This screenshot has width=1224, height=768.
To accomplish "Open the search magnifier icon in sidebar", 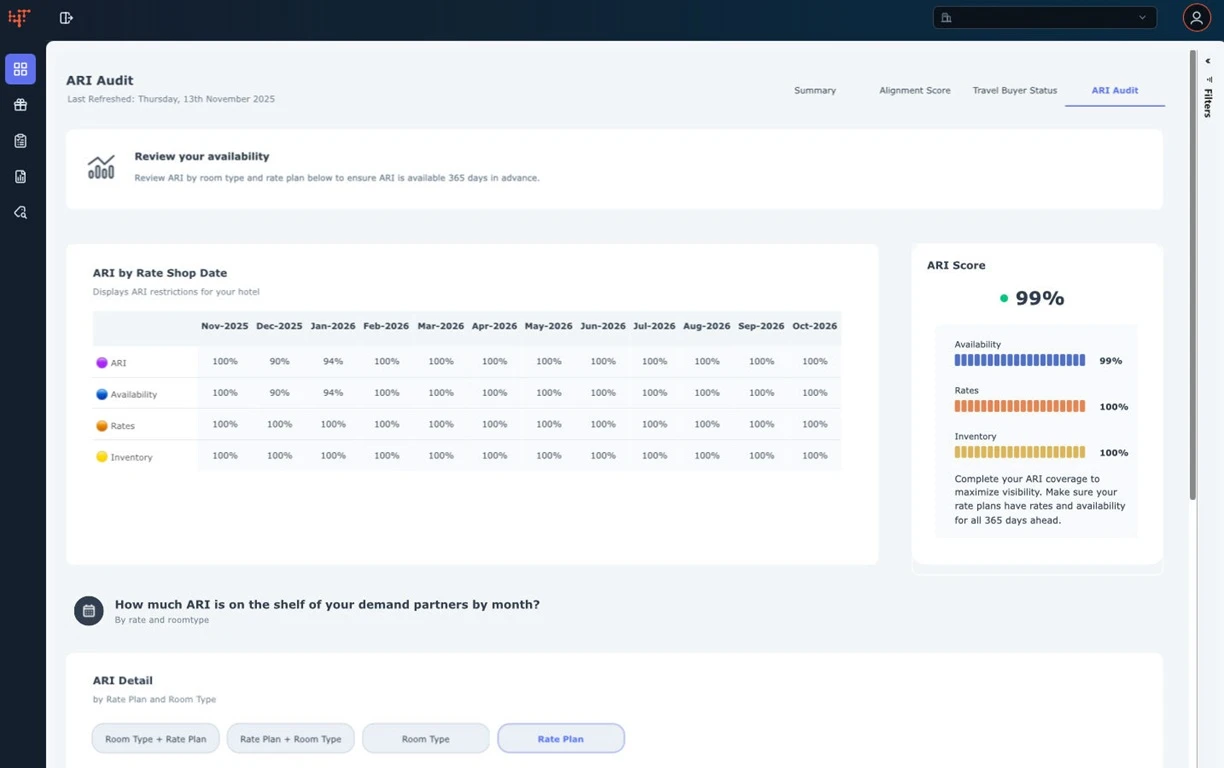I will [x=20, y=212].
